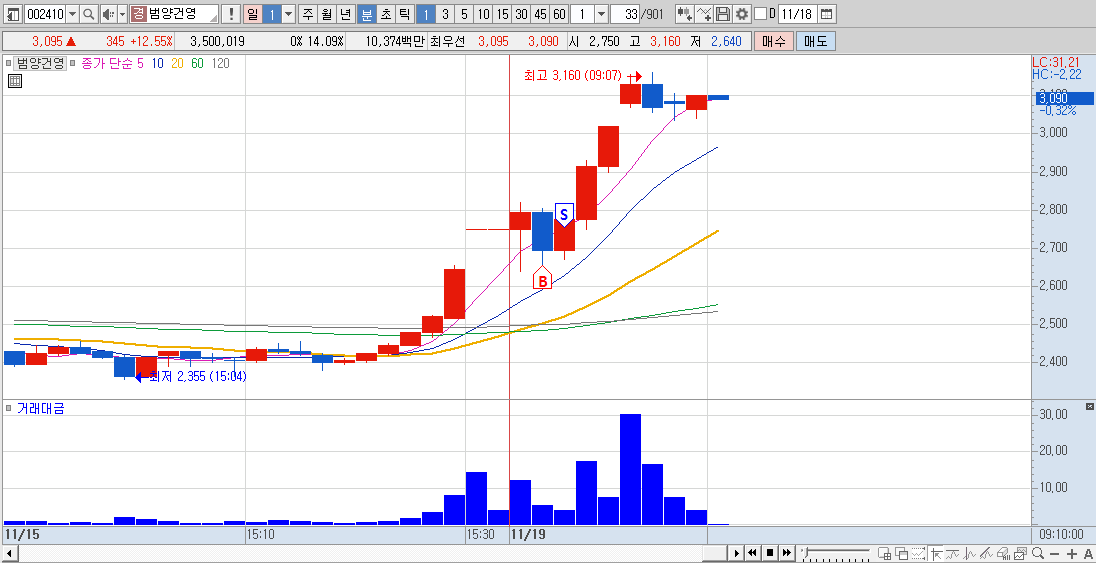Click the exclamation mark info button

231,13
